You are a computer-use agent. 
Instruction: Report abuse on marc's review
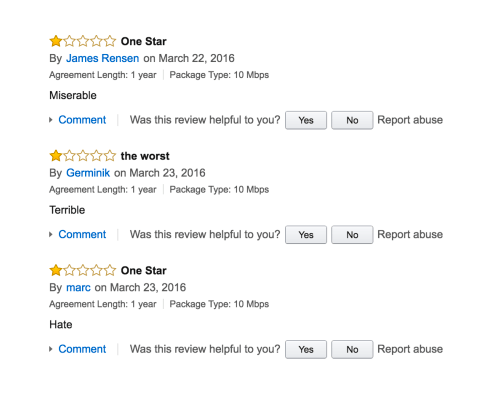(x=410, y=349)
